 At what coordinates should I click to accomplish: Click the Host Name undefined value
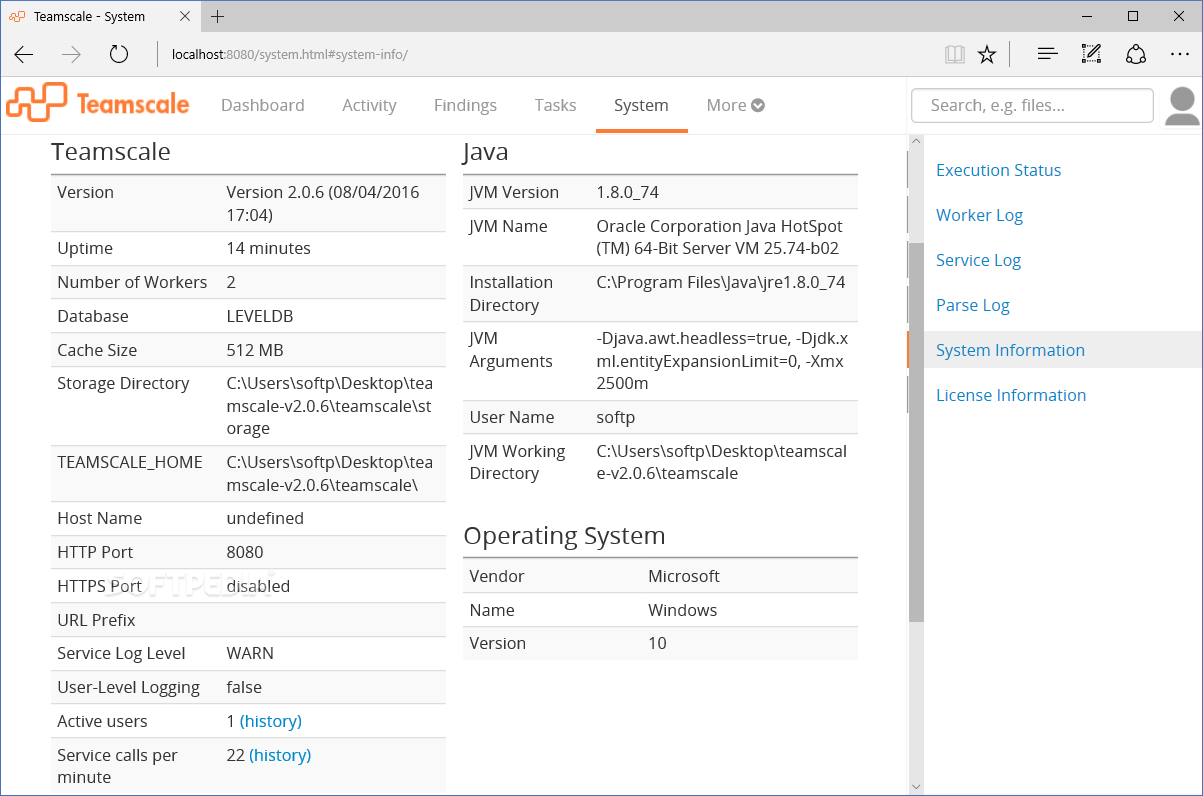(265, 518)
